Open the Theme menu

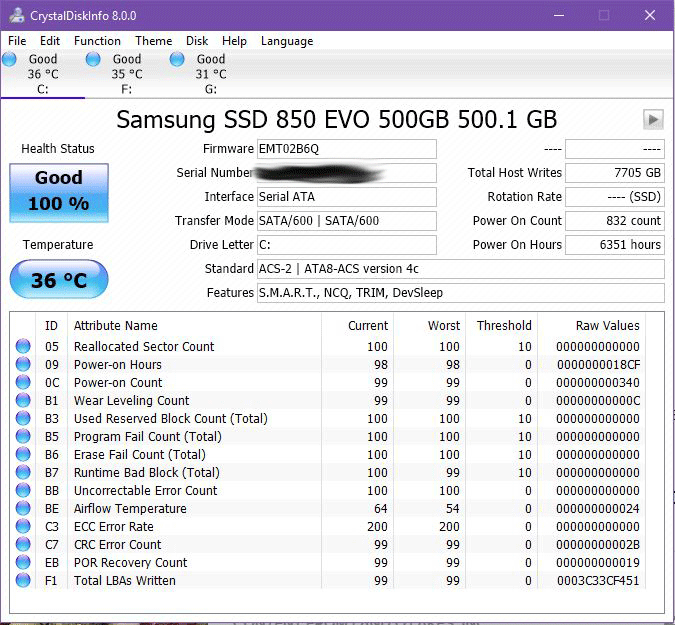coord(154,41)
